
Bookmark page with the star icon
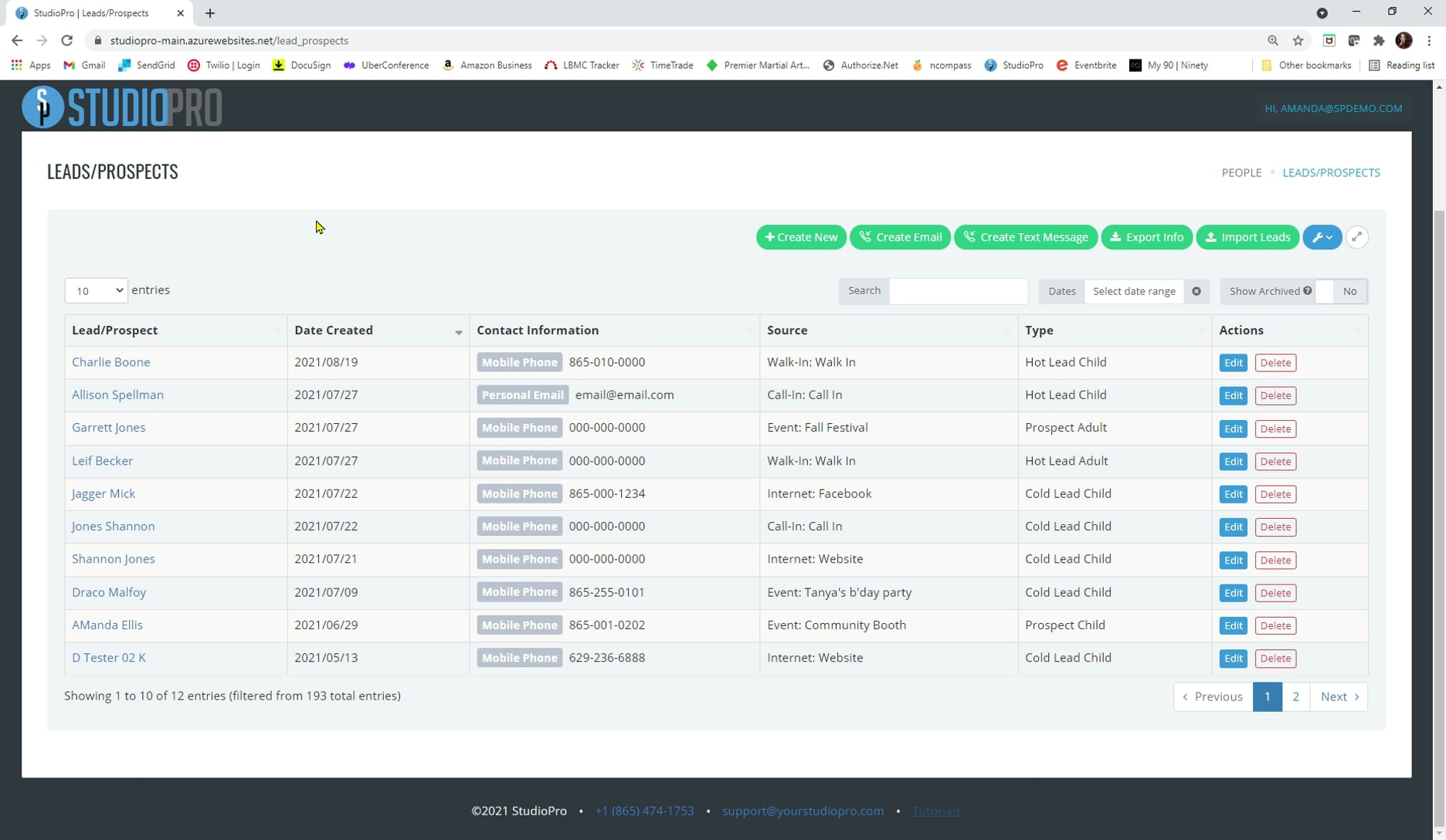[1298, 41]
